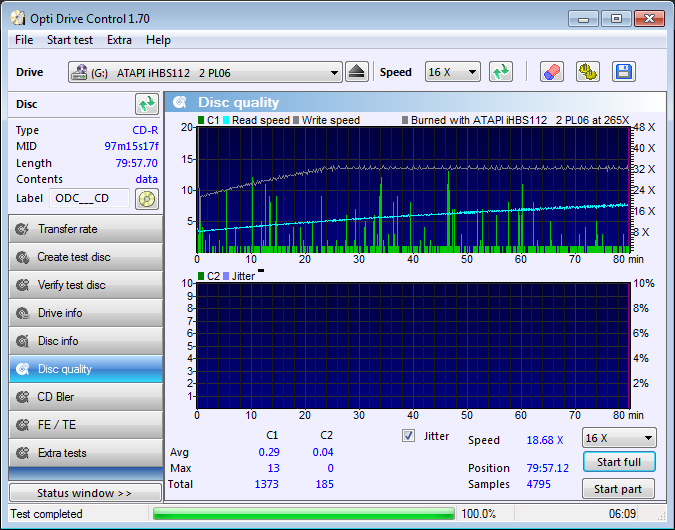
Task: Click the FE / TE sidebar icon
Action: click(22, 425)
